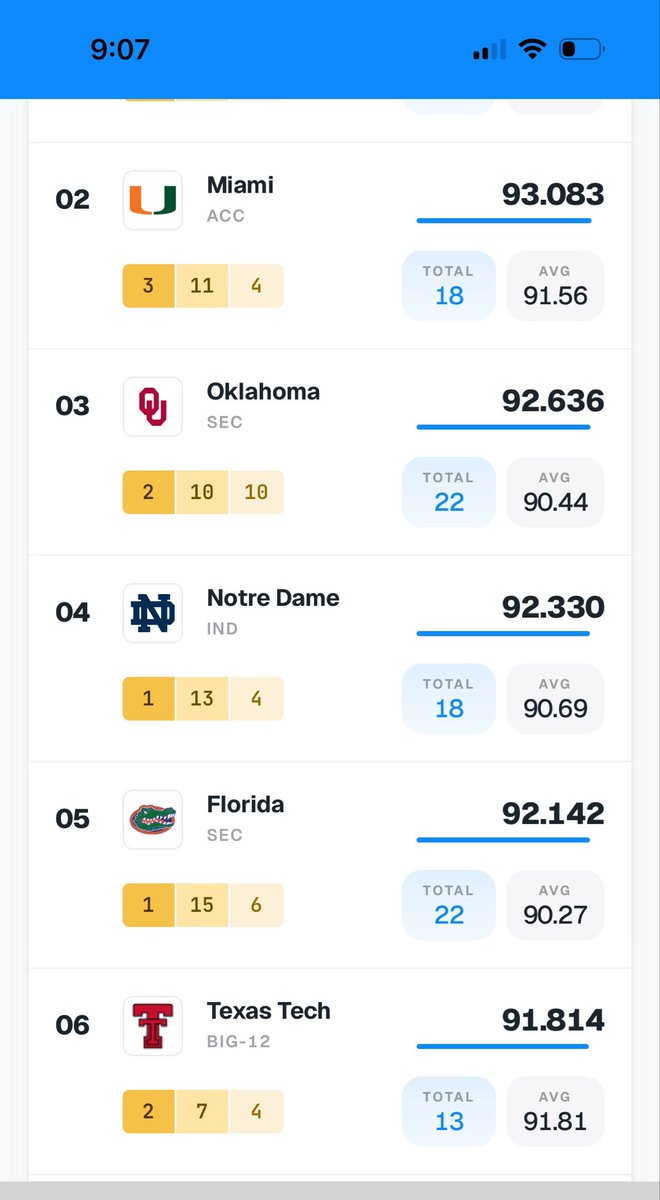
Task: Tap Texas Tech's TOTAL 13 box
Action: click(x=449, y=1111)
